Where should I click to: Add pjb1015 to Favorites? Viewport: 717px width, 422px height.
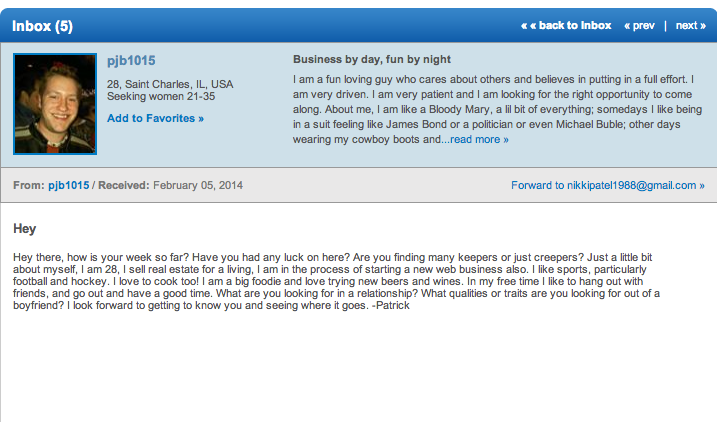(x=155, y=118)
